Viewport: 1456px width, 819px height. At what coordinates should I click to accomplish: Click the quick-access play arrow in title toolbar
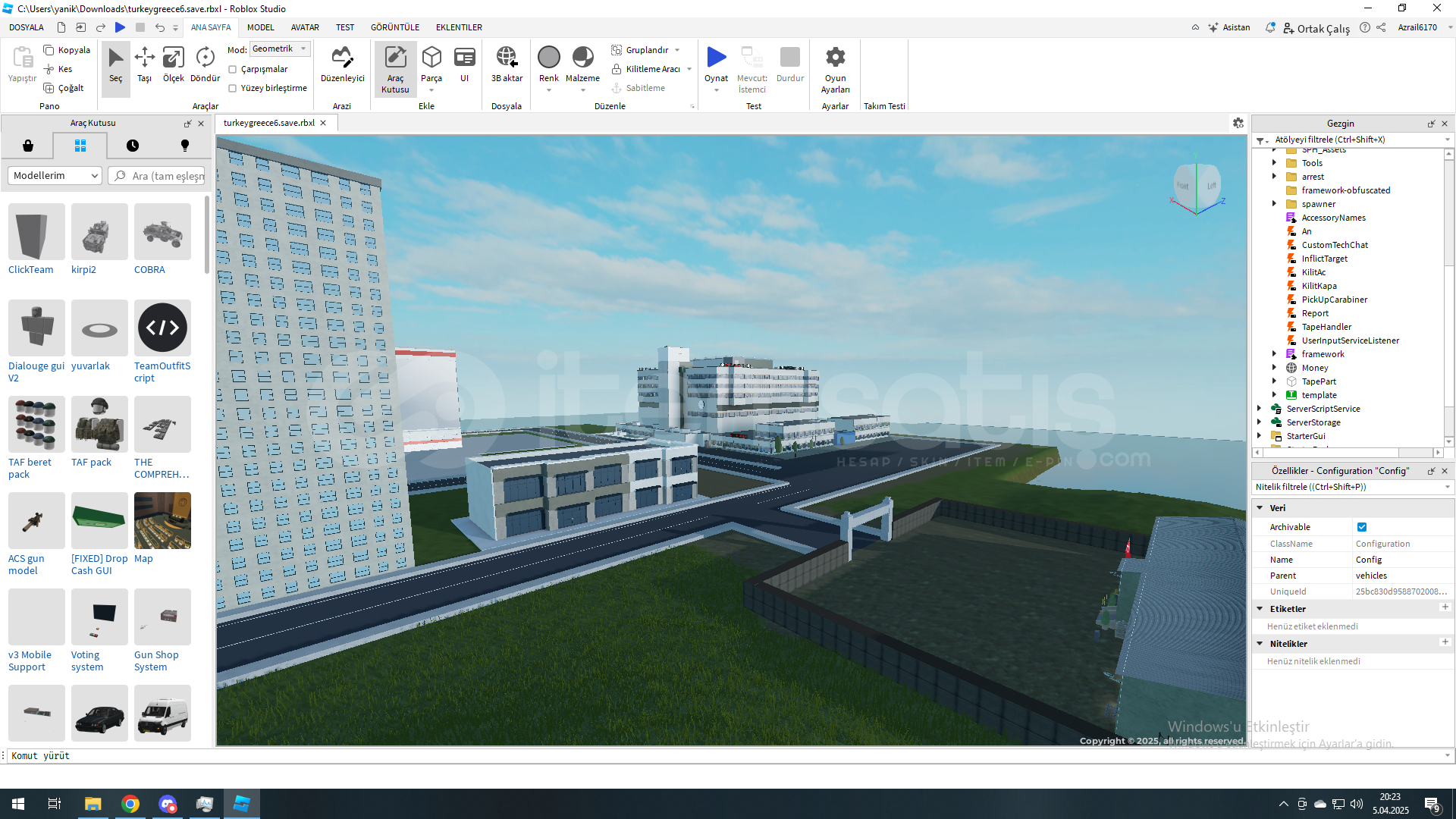[x=120, y=27]
